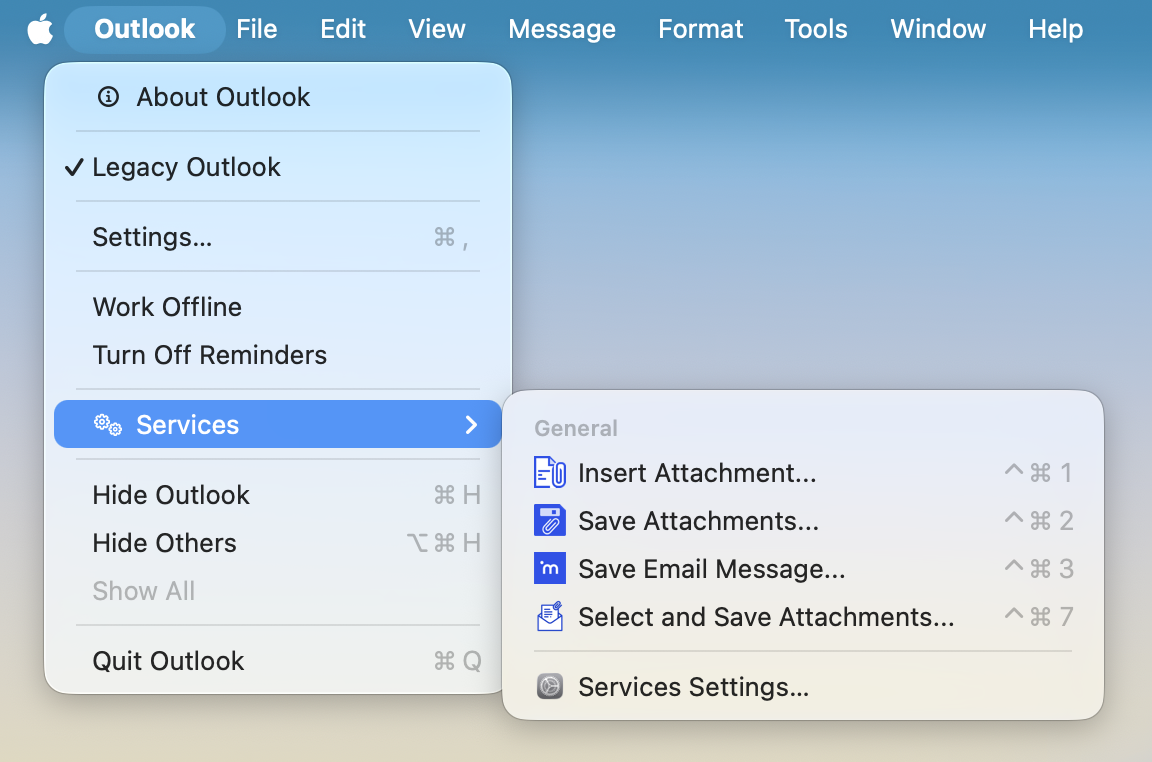Click the Save Email Message 'm' icon

550,568
